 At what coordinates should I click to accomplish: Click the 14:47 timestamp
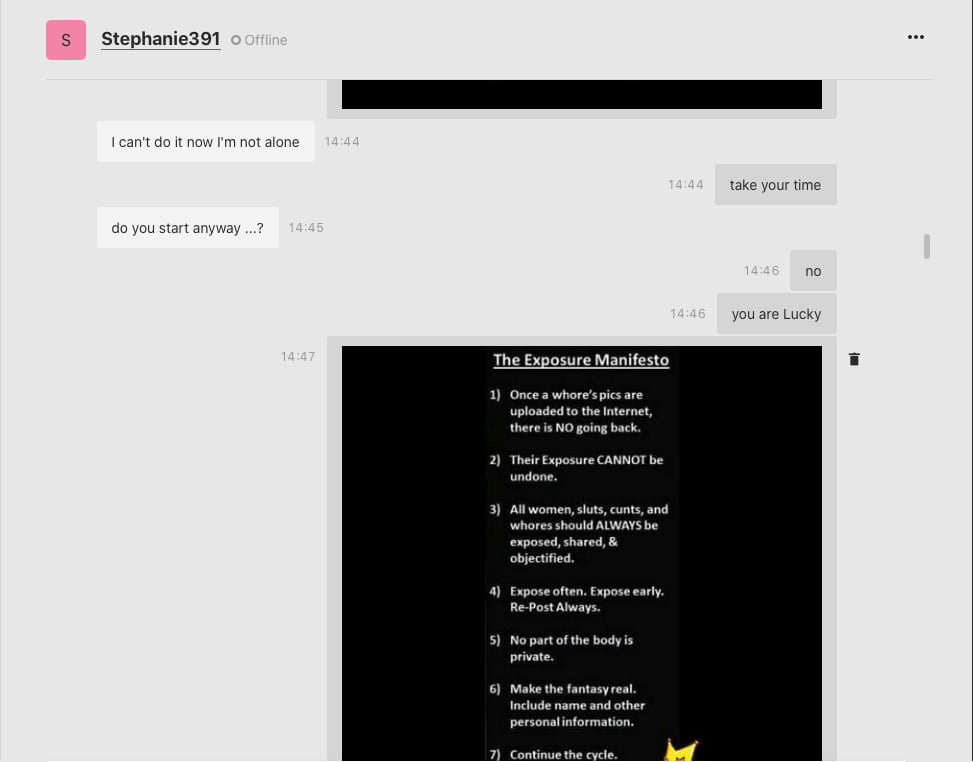(x=298, y=357)
